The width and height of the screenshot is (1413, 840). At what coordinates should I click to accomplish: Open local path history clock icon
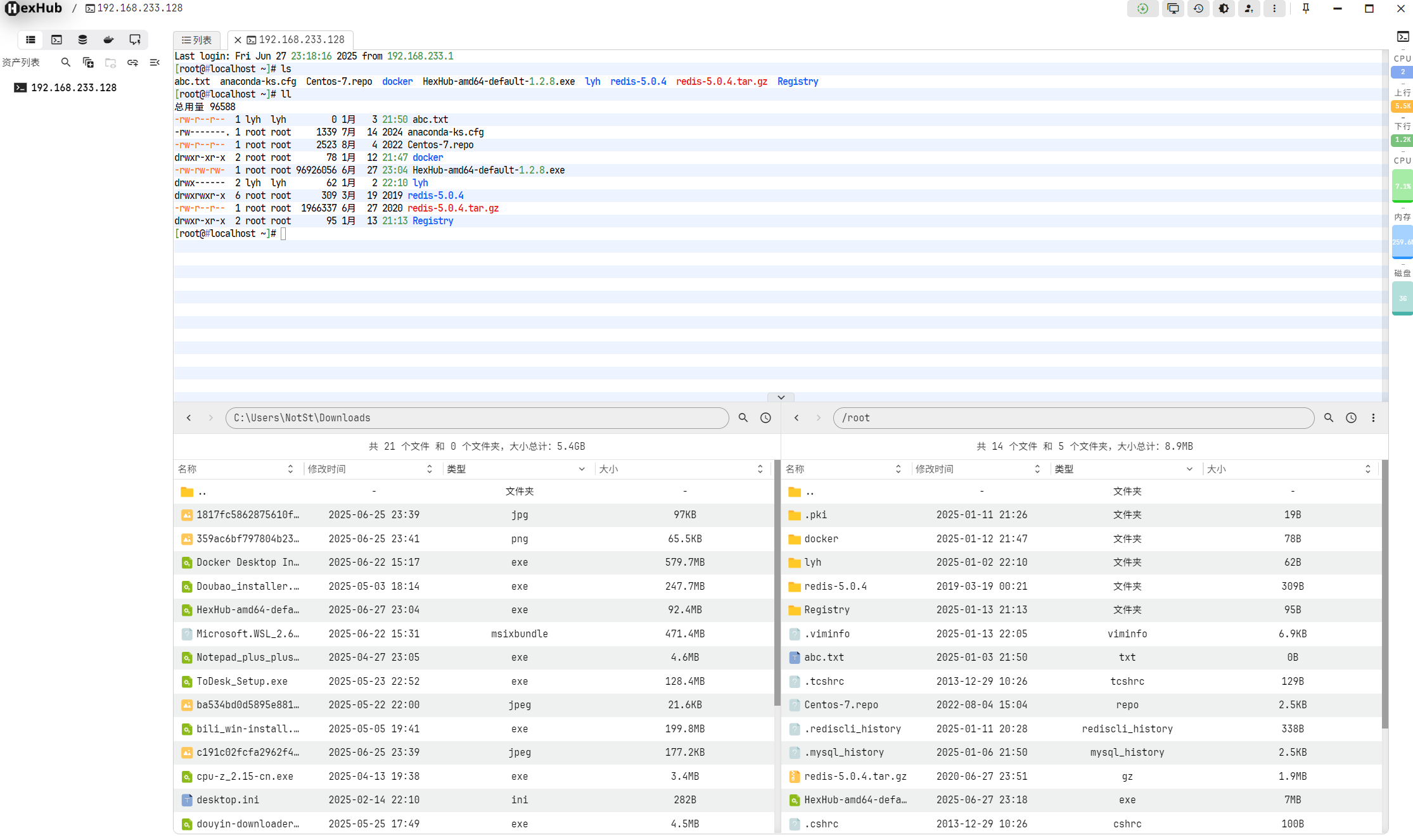coord(765,417)
